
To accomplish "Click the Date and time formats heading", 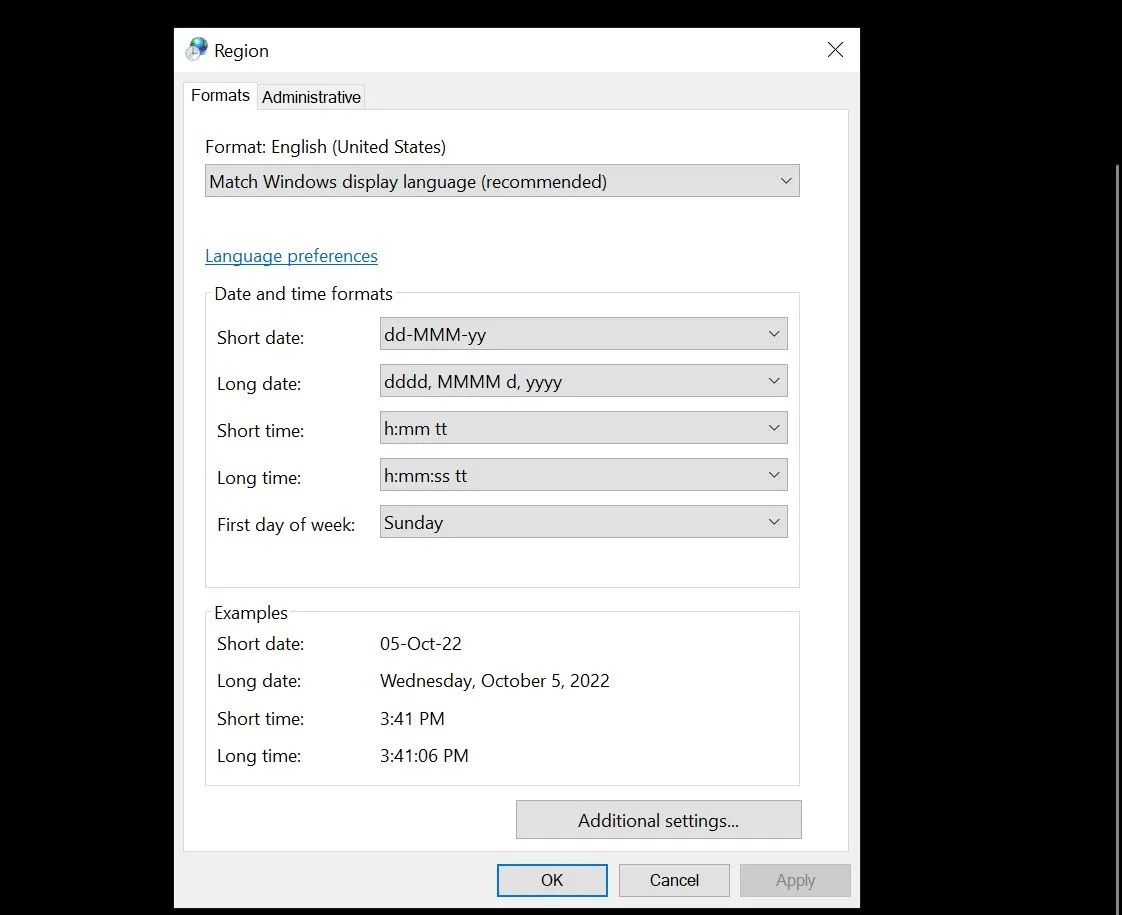I will point(303,294).
